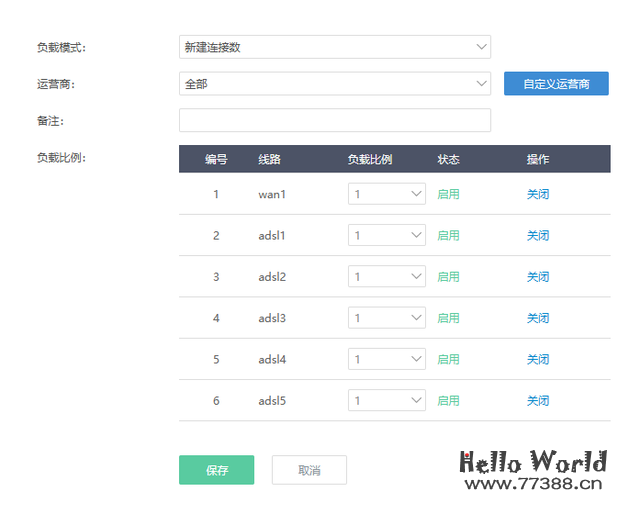This screenshot has width=640, height=514.
Task: Open 负载比例 dropdown for adsl1
Action: [x=387, y=235]
